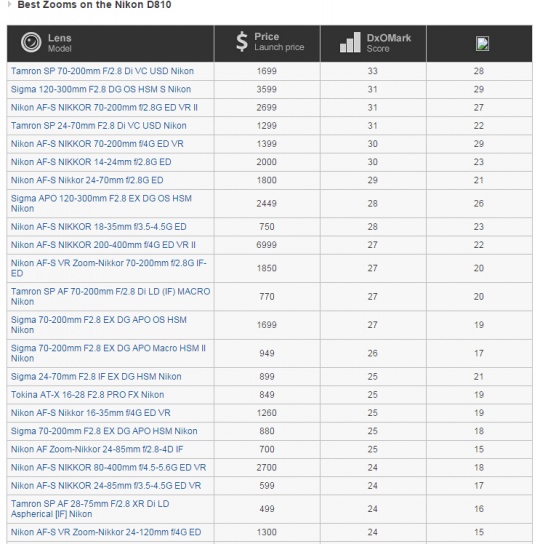Click the dollar sign price icon
The image size is (540, 544).
[x=242, y=42]
